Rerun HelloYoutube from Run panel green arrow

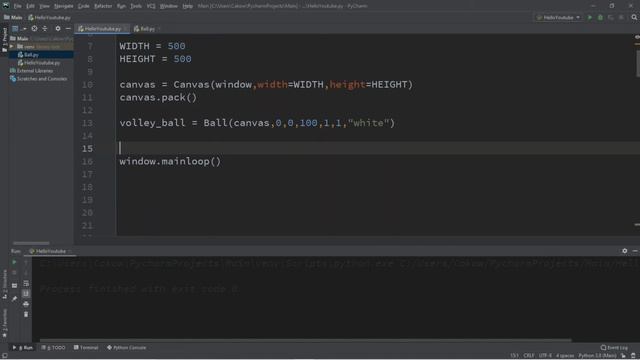click(x=14, y=262)
